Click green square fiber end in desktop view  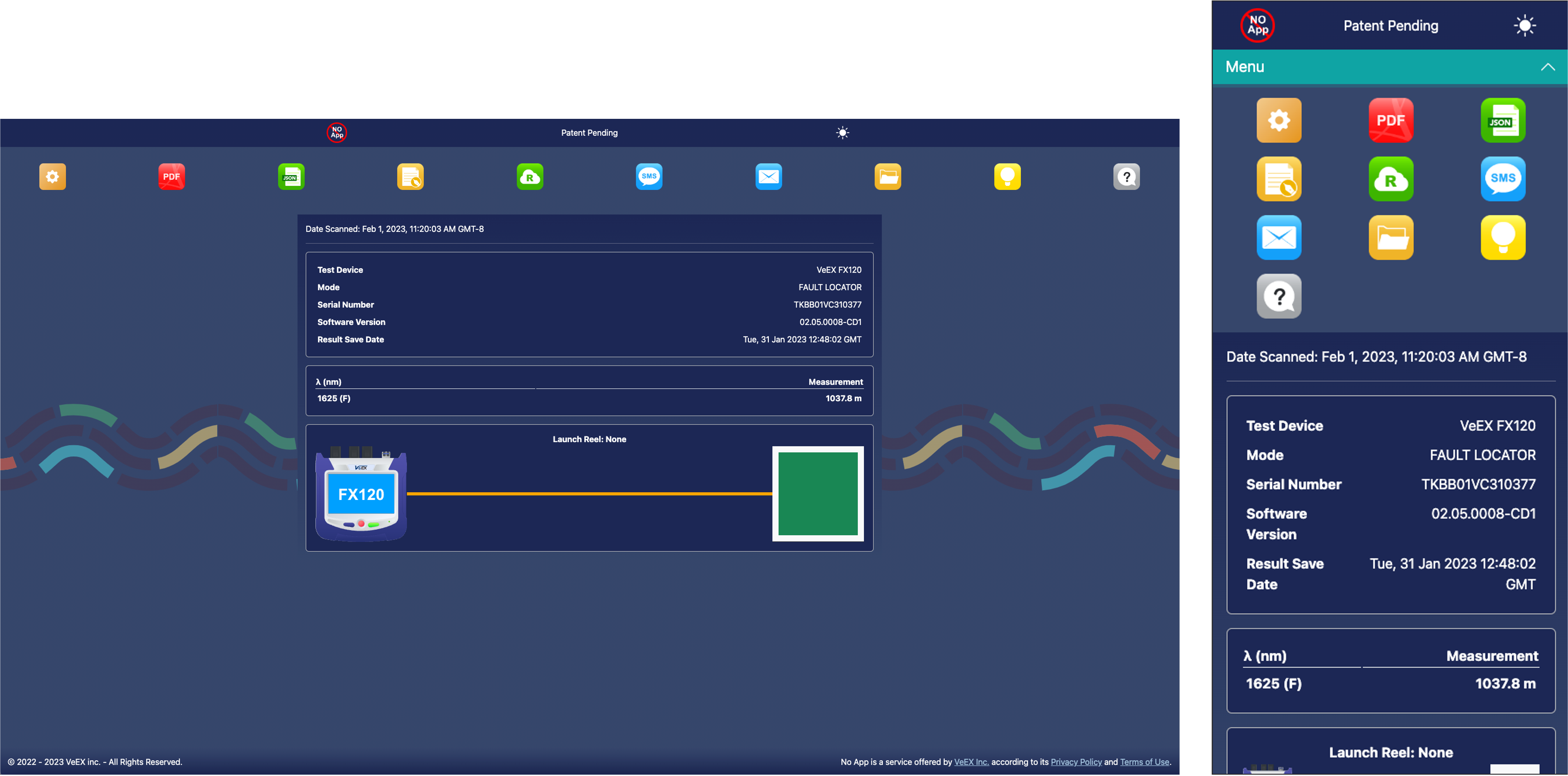click(818, 494)
